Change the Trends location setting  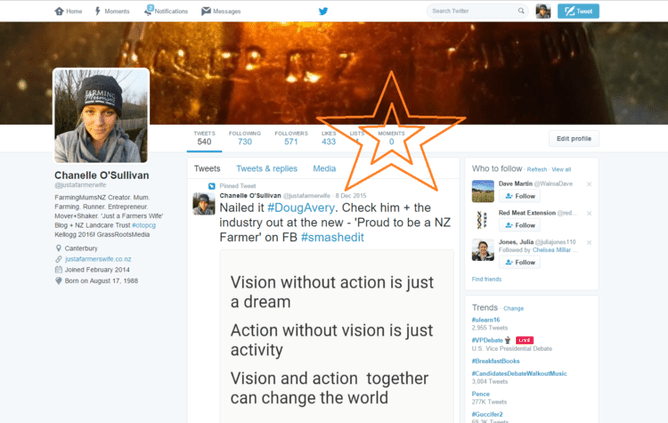pos(513,308)
